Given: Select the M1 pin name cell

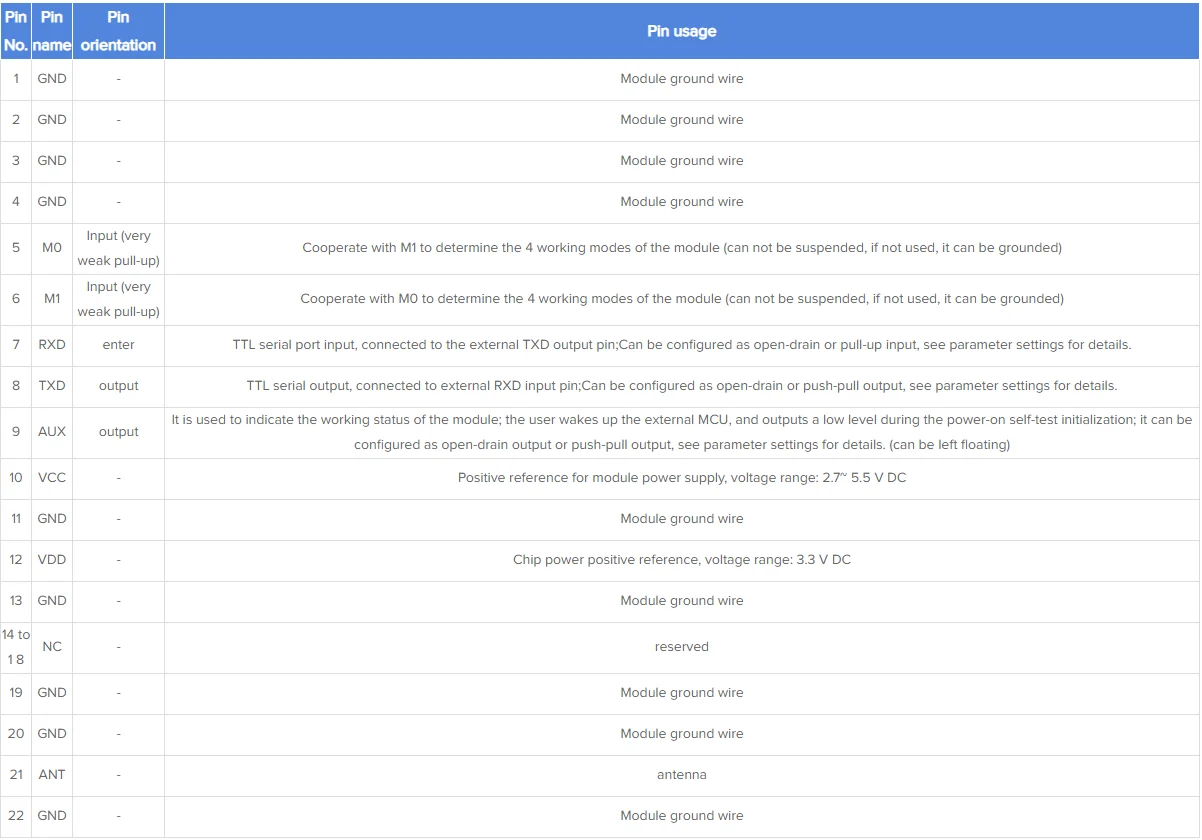Looking at the screenshot, I should (x=52, y=299).
